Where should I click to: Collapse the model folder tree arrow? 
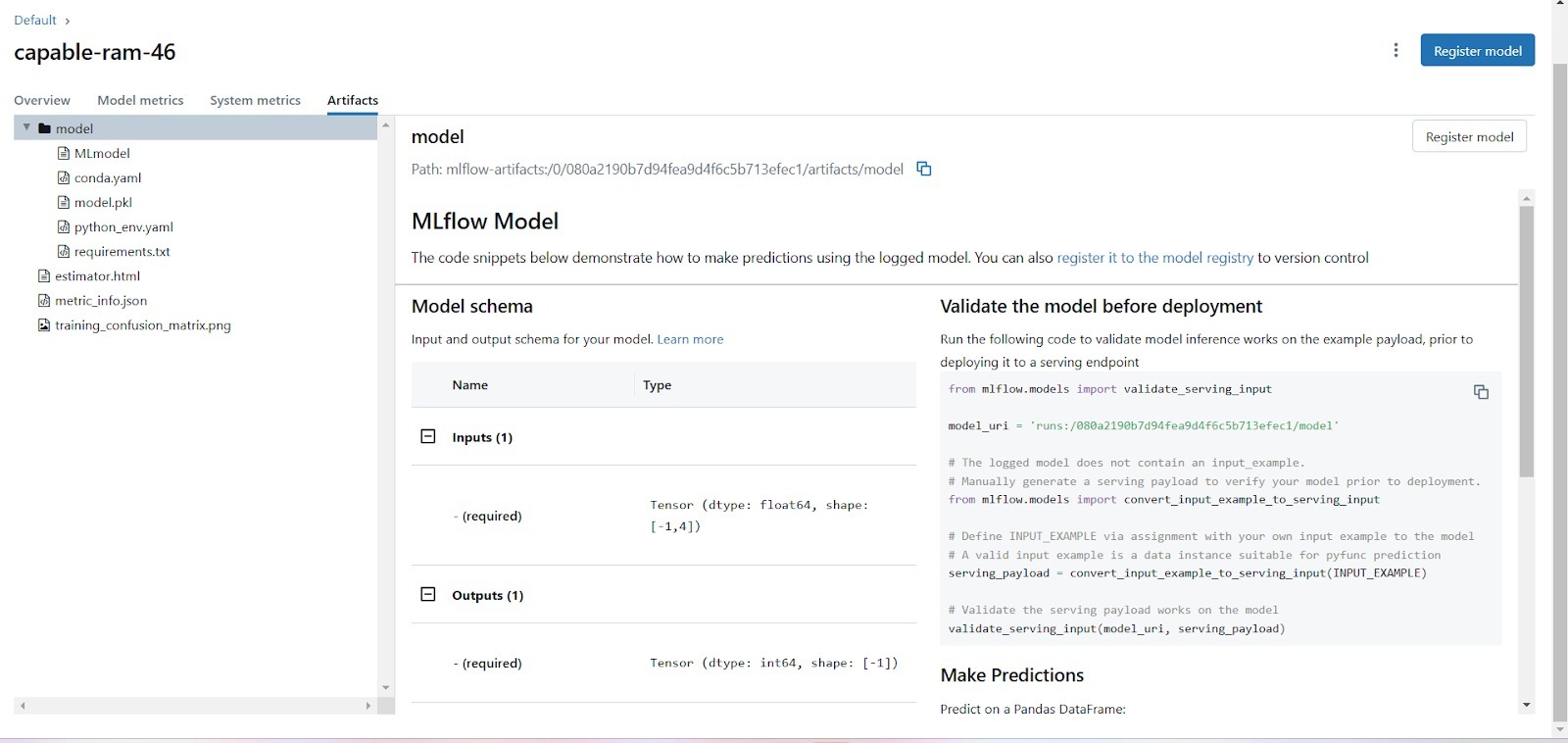(26, 128)
